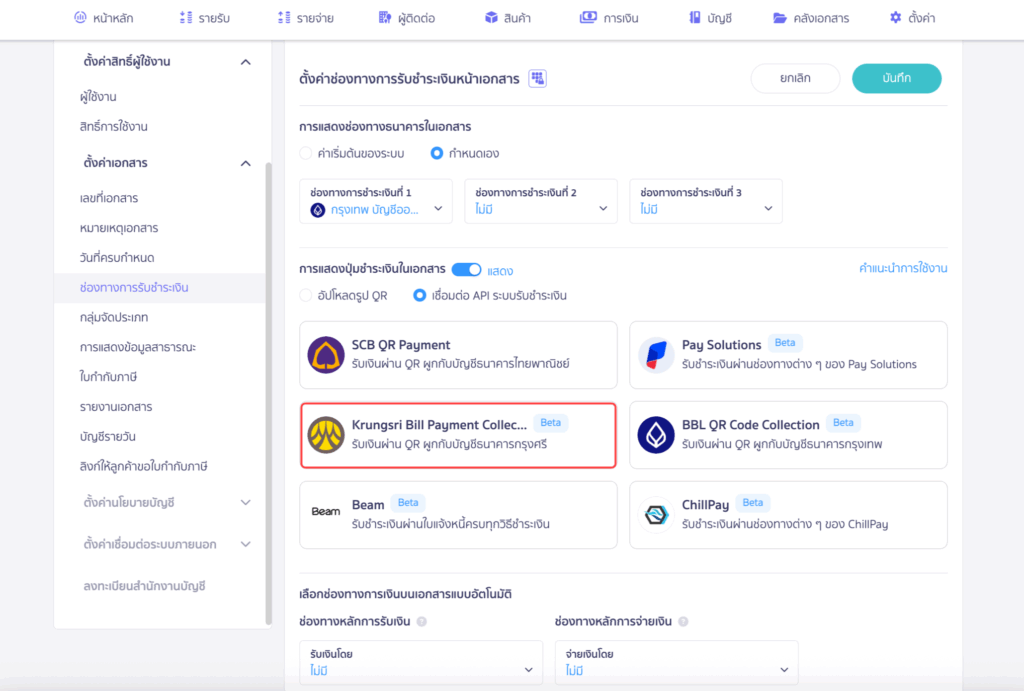
Task: Select the อัปโหลดรูป QR radio option
Action: click(x=306, y=296)
